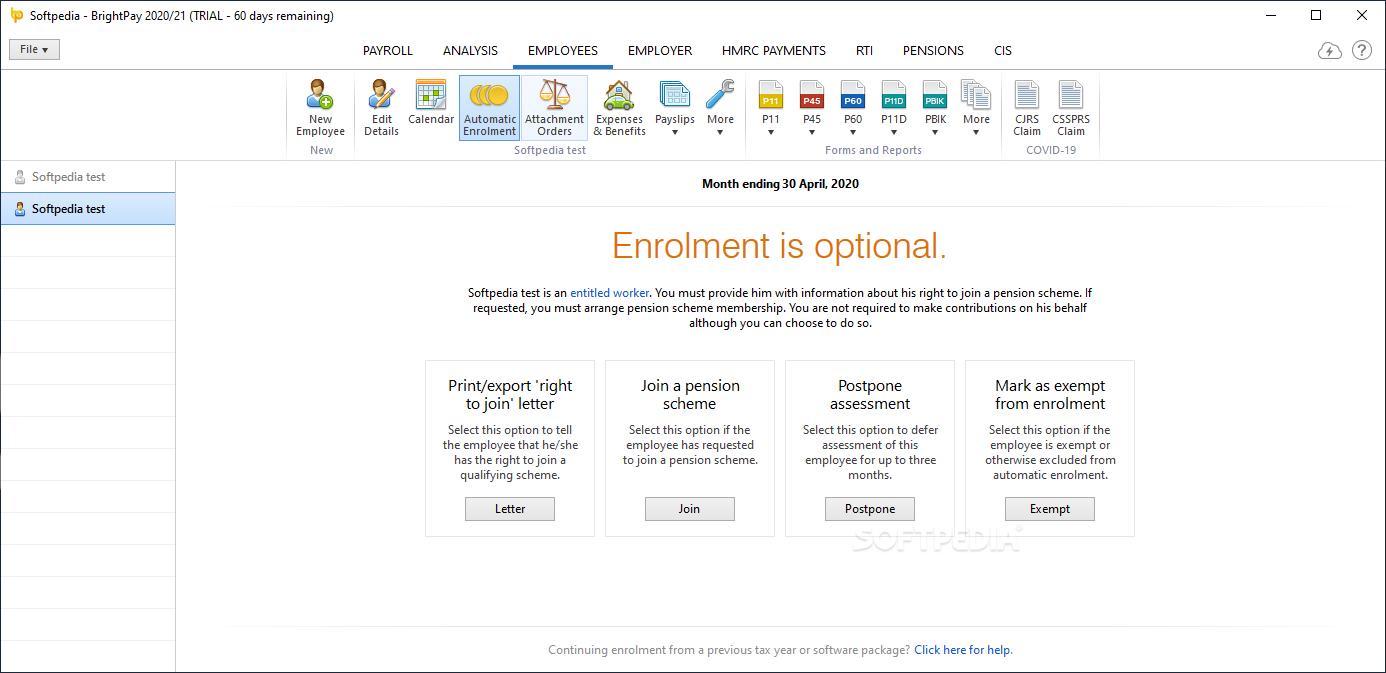The image size is (1386, 673).
Task: Go to the EMPLOYER tab
Action: (660, 50)
